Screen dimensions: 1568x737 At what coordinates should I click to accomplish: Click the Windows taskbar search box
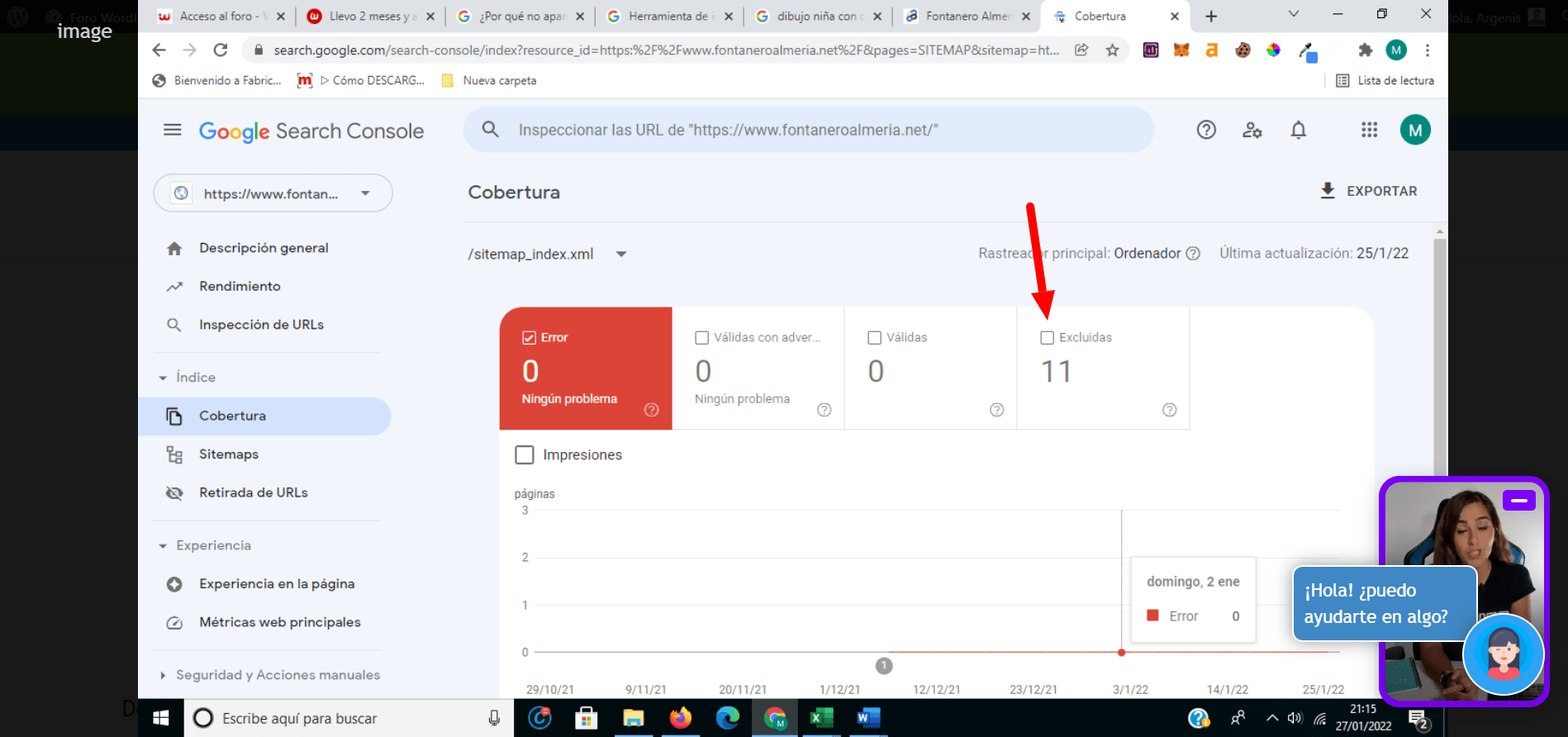pos(348,718)
